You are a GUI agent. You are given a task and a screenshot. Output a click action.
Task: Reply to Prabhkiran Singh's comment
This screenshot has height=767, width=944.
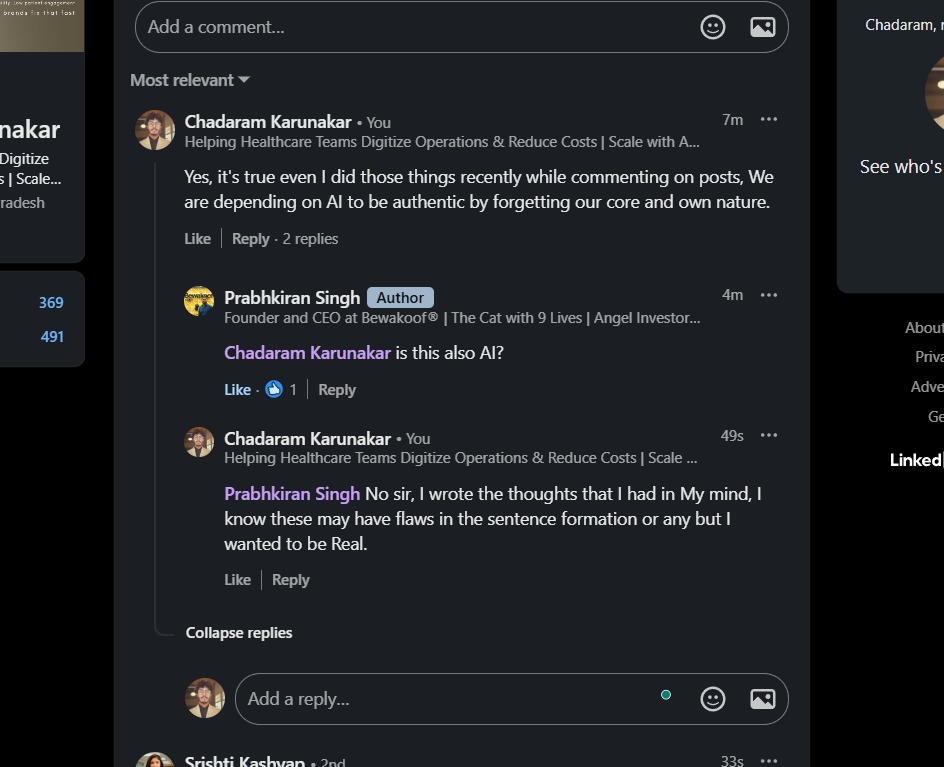[336, 390]
